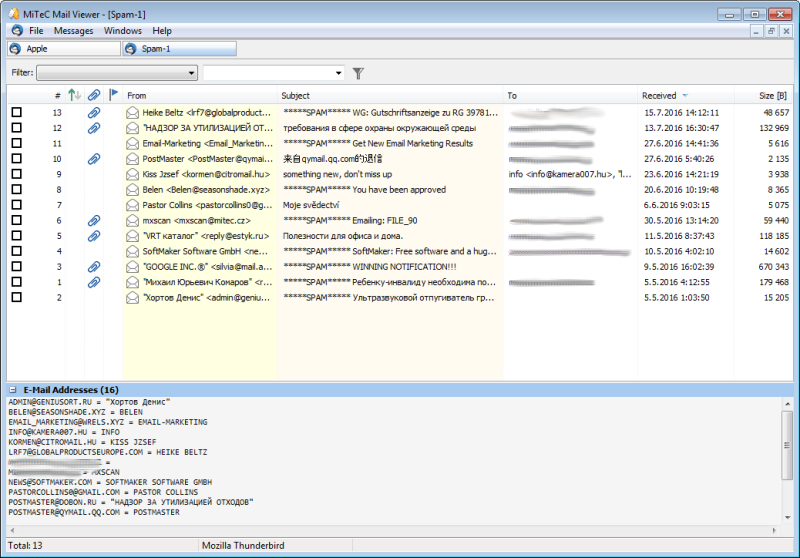
Task: Select the checkbox for message 2
Action: (x=16, y=298)
